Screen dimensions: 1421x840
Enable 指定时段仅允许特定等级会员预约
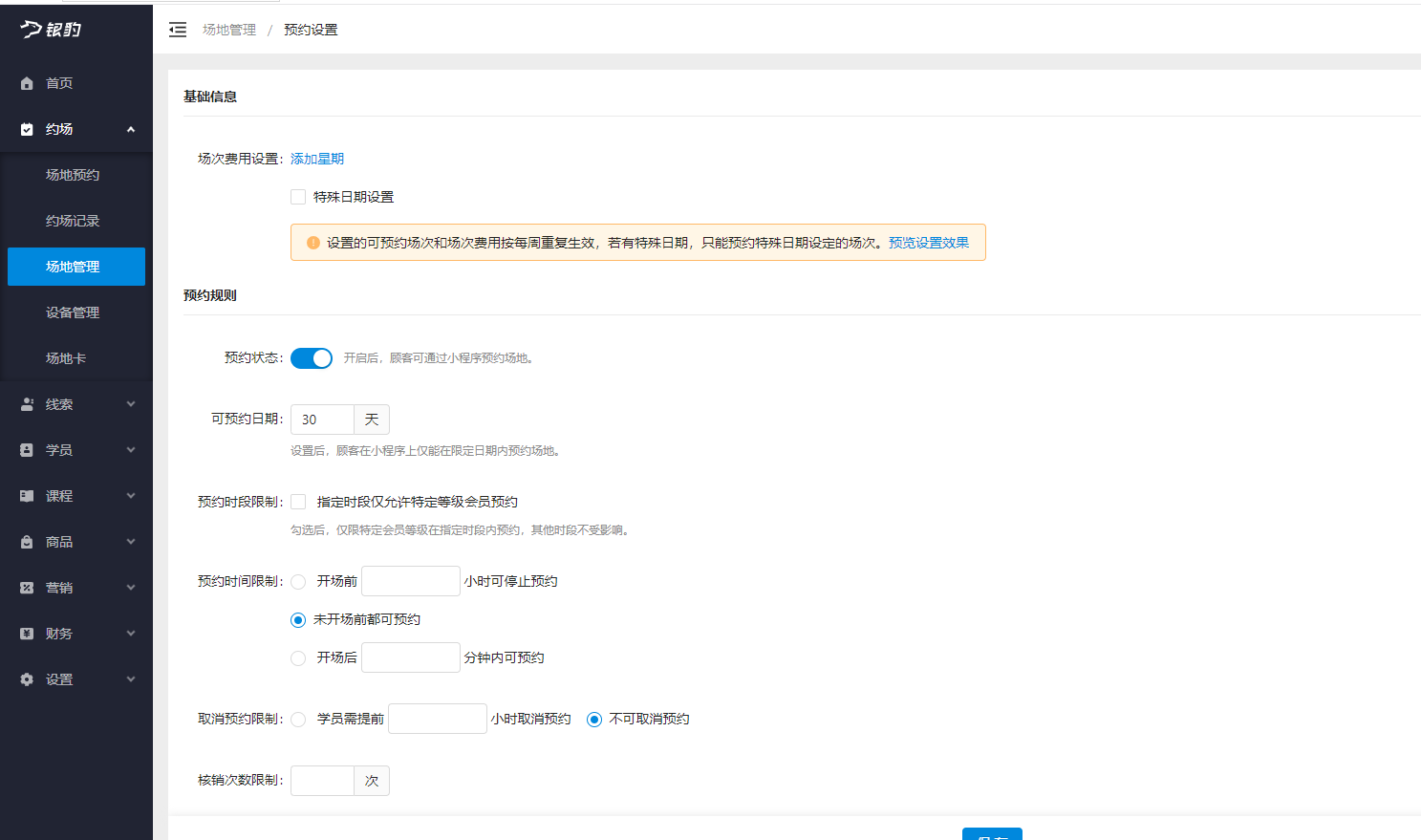pyautogui.click(x=297, y=501)
